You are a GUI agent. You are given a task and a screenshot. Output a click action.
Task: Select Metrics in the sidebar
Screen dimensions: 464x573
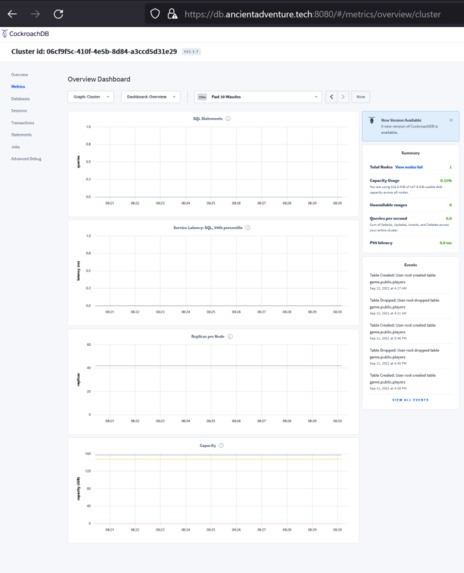pyautogui.click(x=18, y=87)
